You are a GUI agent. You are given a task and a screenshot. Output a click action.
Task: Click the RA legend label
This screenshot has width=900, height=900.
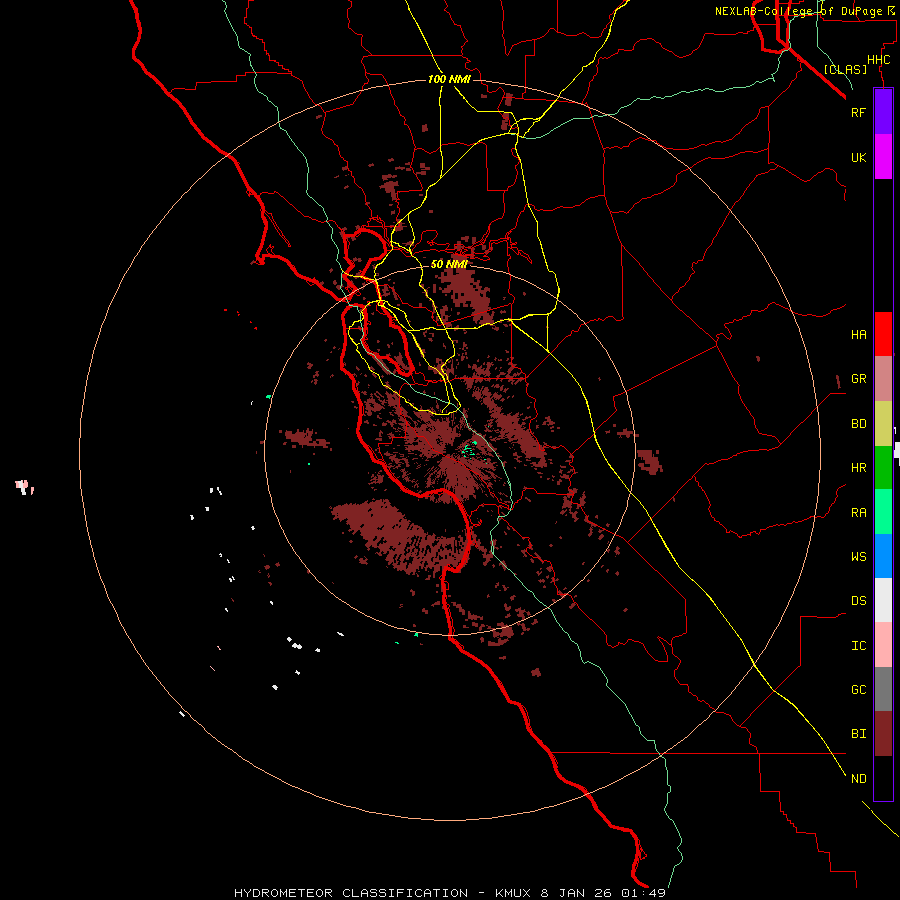click(x=858, y=513)
